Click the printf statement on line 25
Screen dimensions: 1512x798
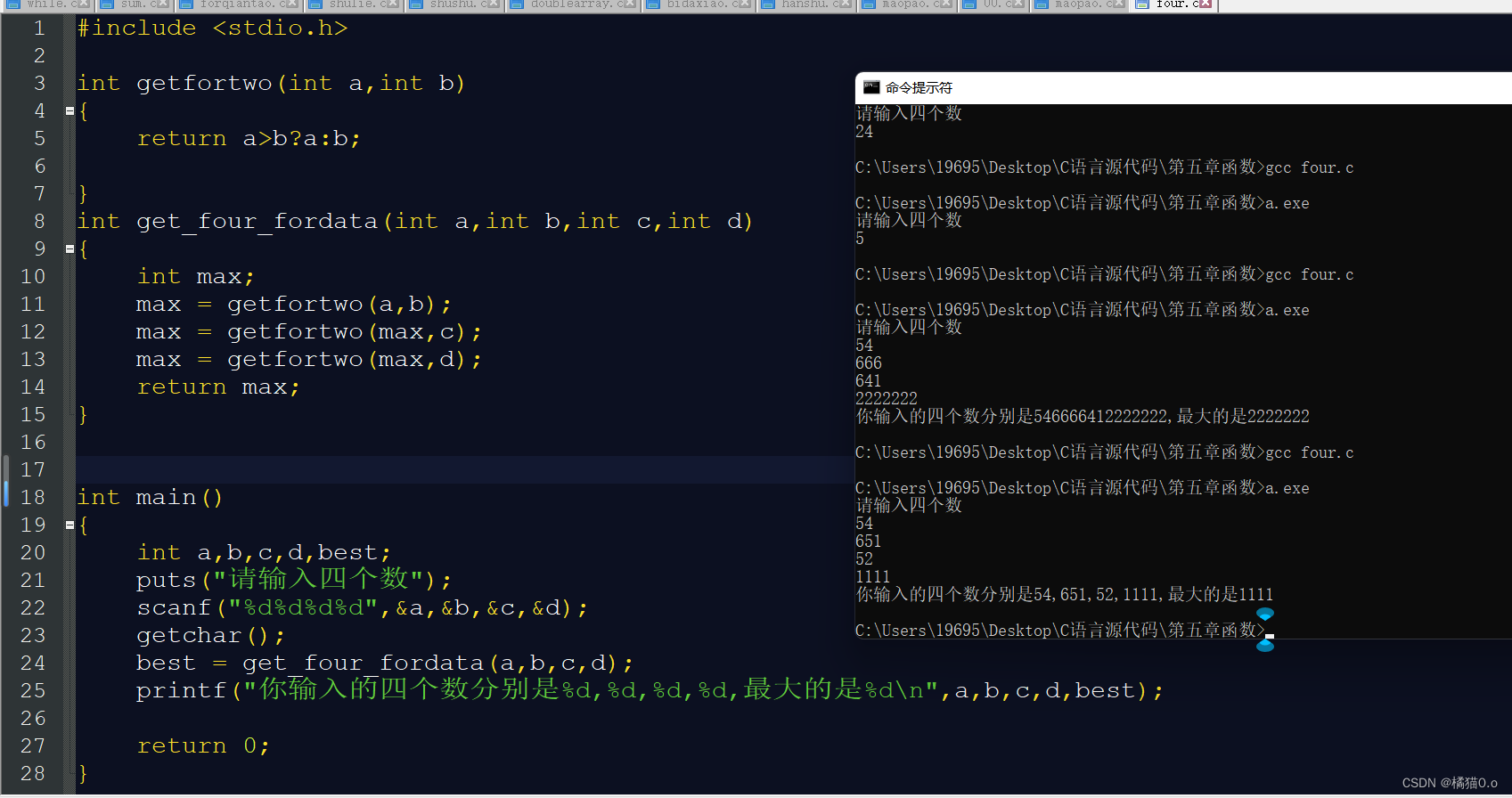coord(650,690)
